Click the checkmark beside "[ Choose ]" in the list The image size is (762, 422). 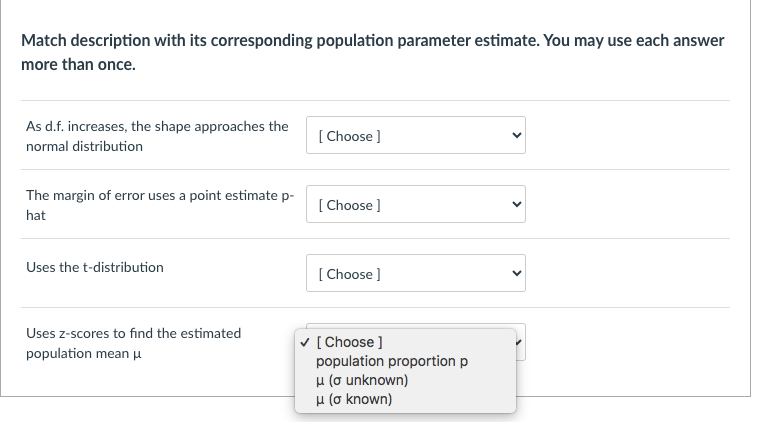(304, 342)
